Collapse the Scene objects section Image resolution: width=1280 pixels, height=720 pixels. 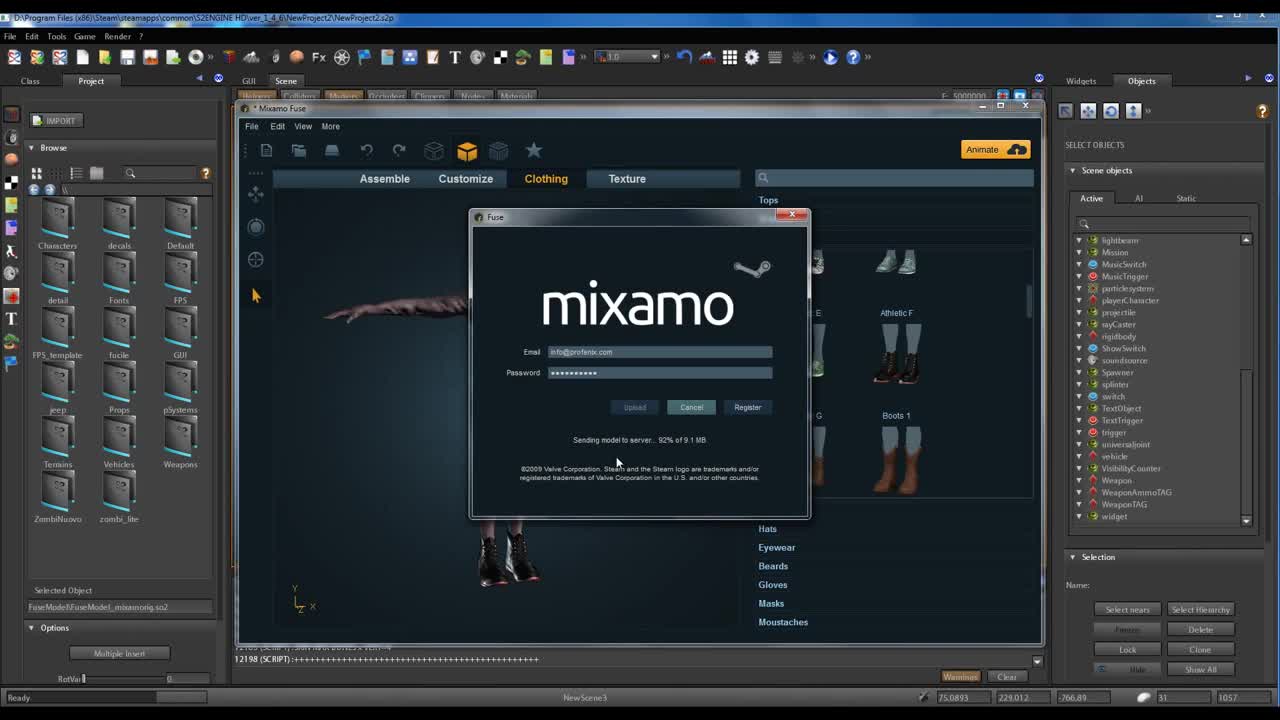pyautogui.click(x=1073, y=170)
